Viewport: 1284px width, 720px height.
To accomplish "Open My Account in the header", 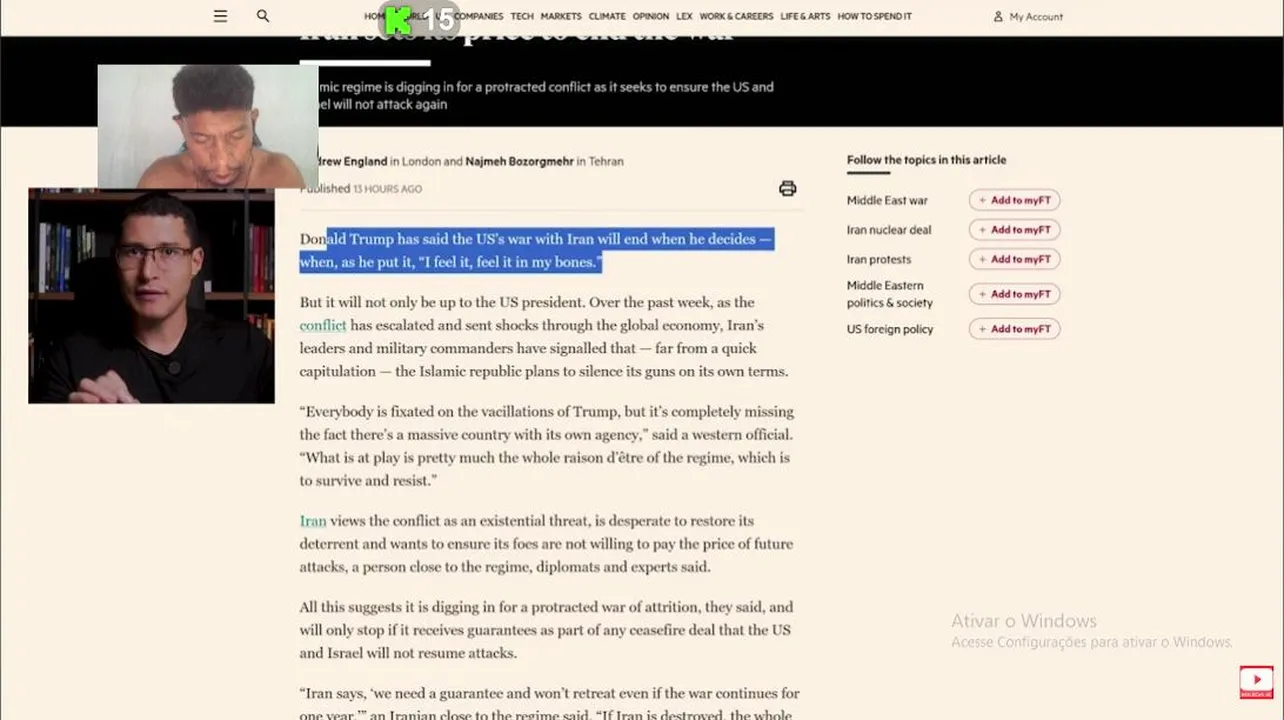I will pyautogui.click(x=1028, y=17).
